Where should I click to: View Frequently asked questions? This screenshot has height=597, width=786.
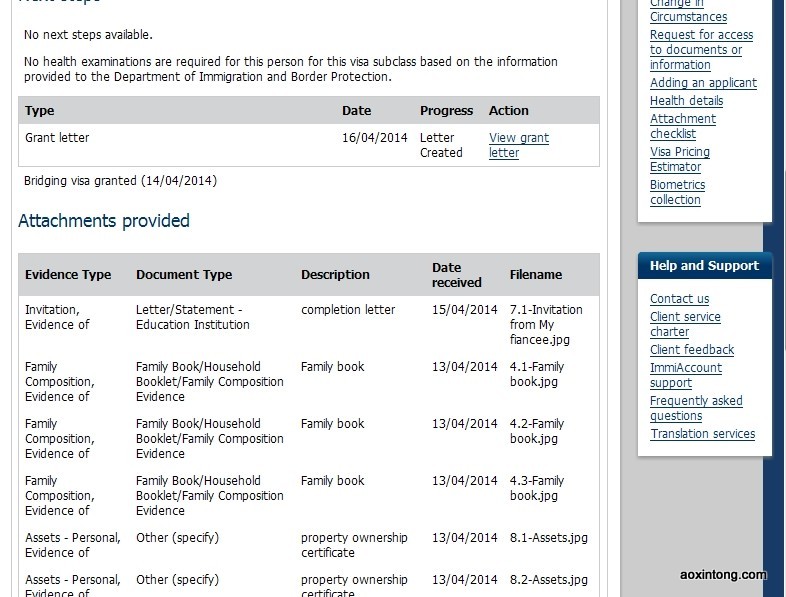click(x=696, y=408)
